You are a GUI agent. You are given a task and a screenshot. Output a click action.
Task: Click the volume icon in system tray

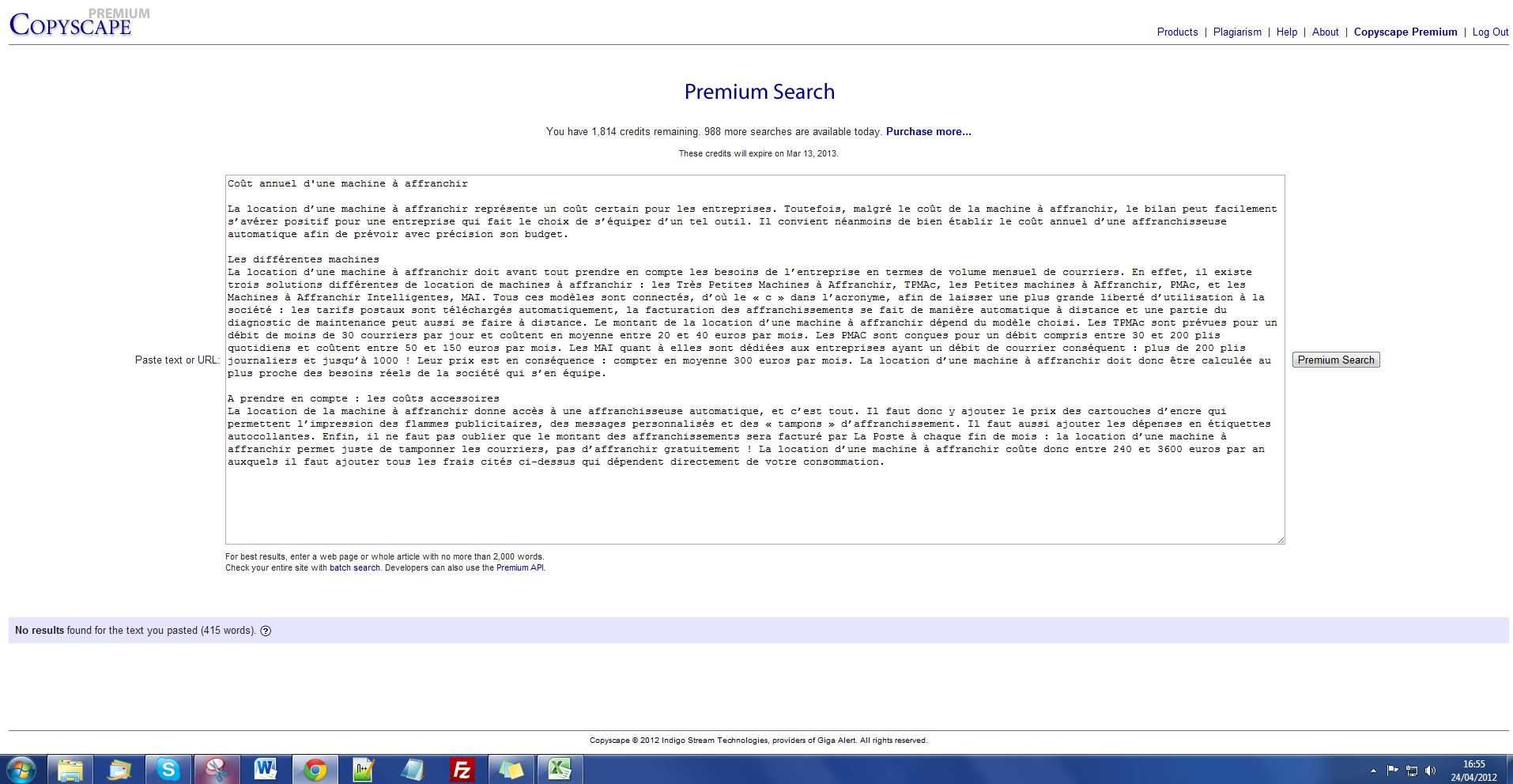[1430, 770]
